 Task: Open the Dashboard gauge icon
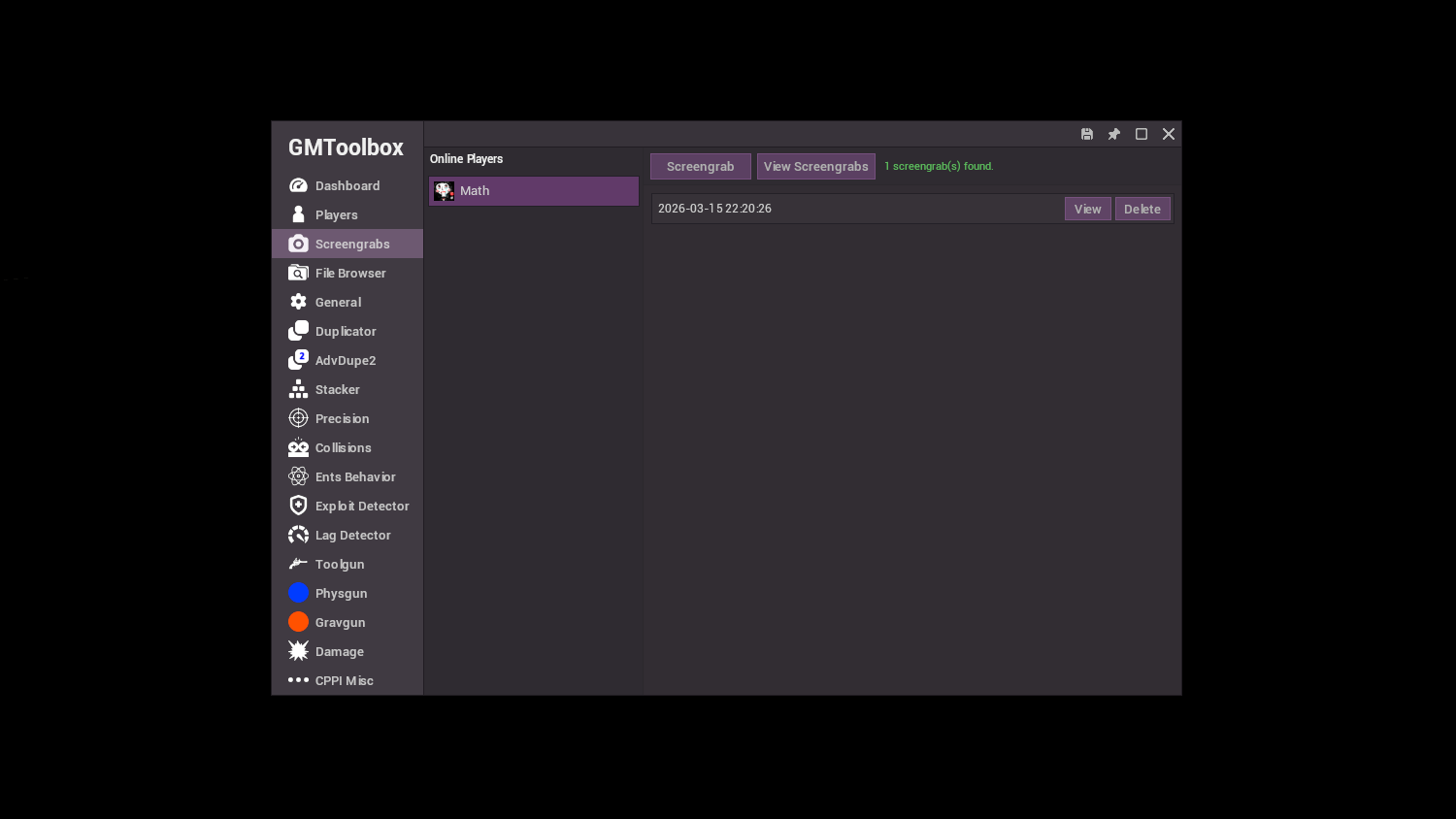coord(298,185)
